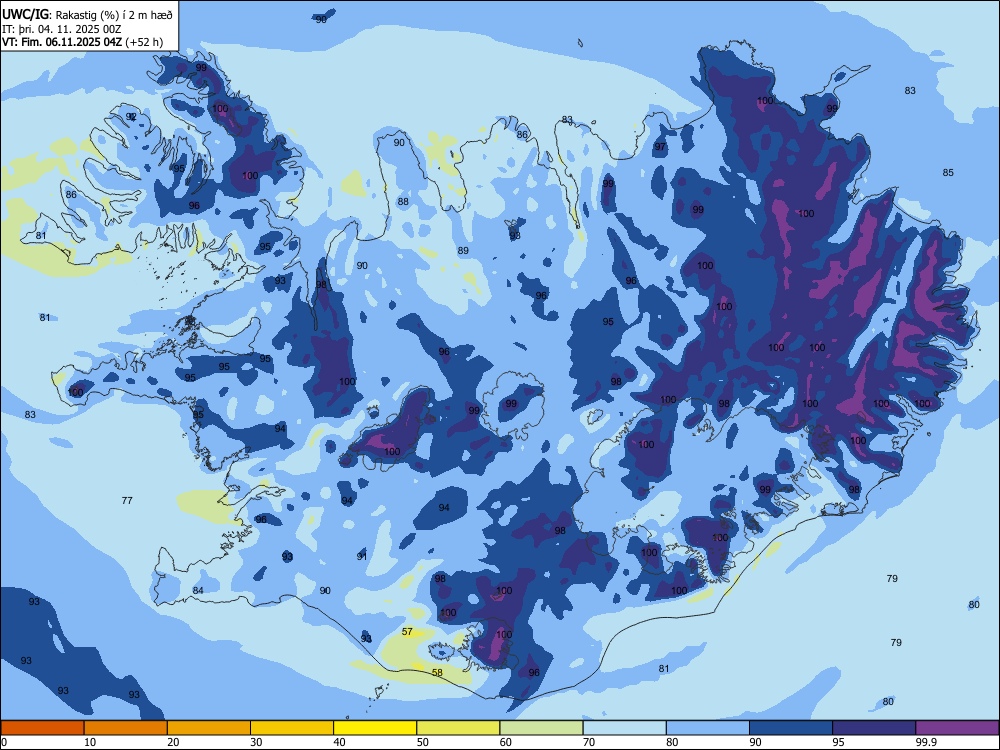
Task: Click the "(+52 h)" forecast offset text
Action: [144, 42]
